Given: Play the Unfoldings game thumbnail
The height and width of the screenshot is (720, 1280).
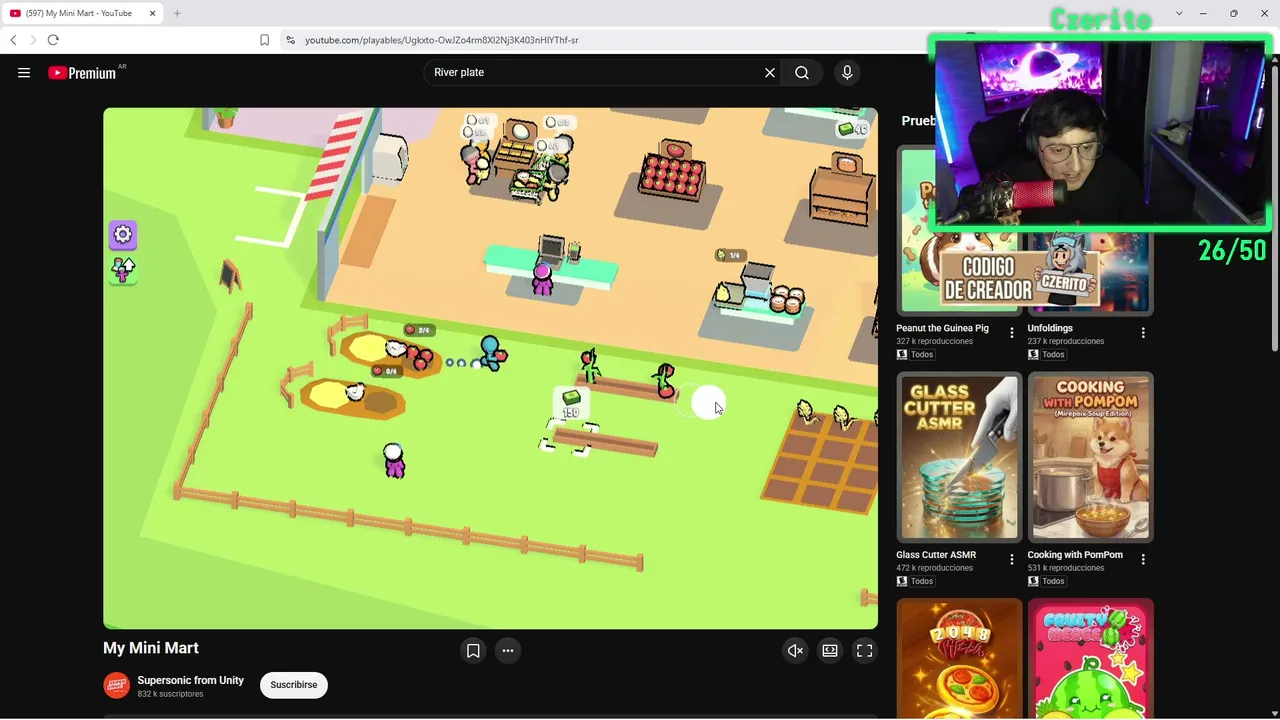Looking at the screenshot, I should tap(1090, 272).
